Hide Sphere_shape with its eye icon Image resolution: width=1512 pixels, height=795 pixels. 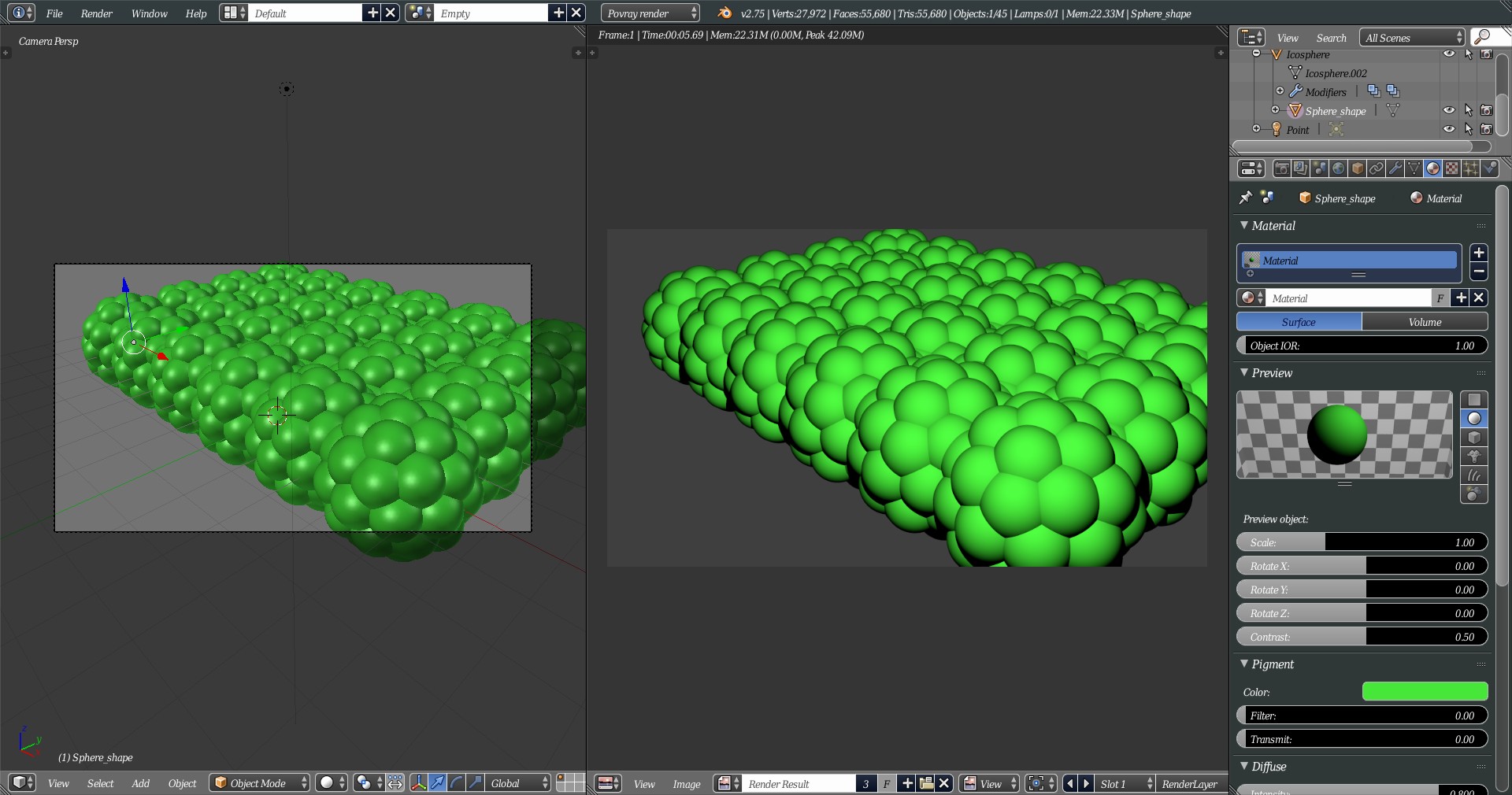coord(1449,110)
